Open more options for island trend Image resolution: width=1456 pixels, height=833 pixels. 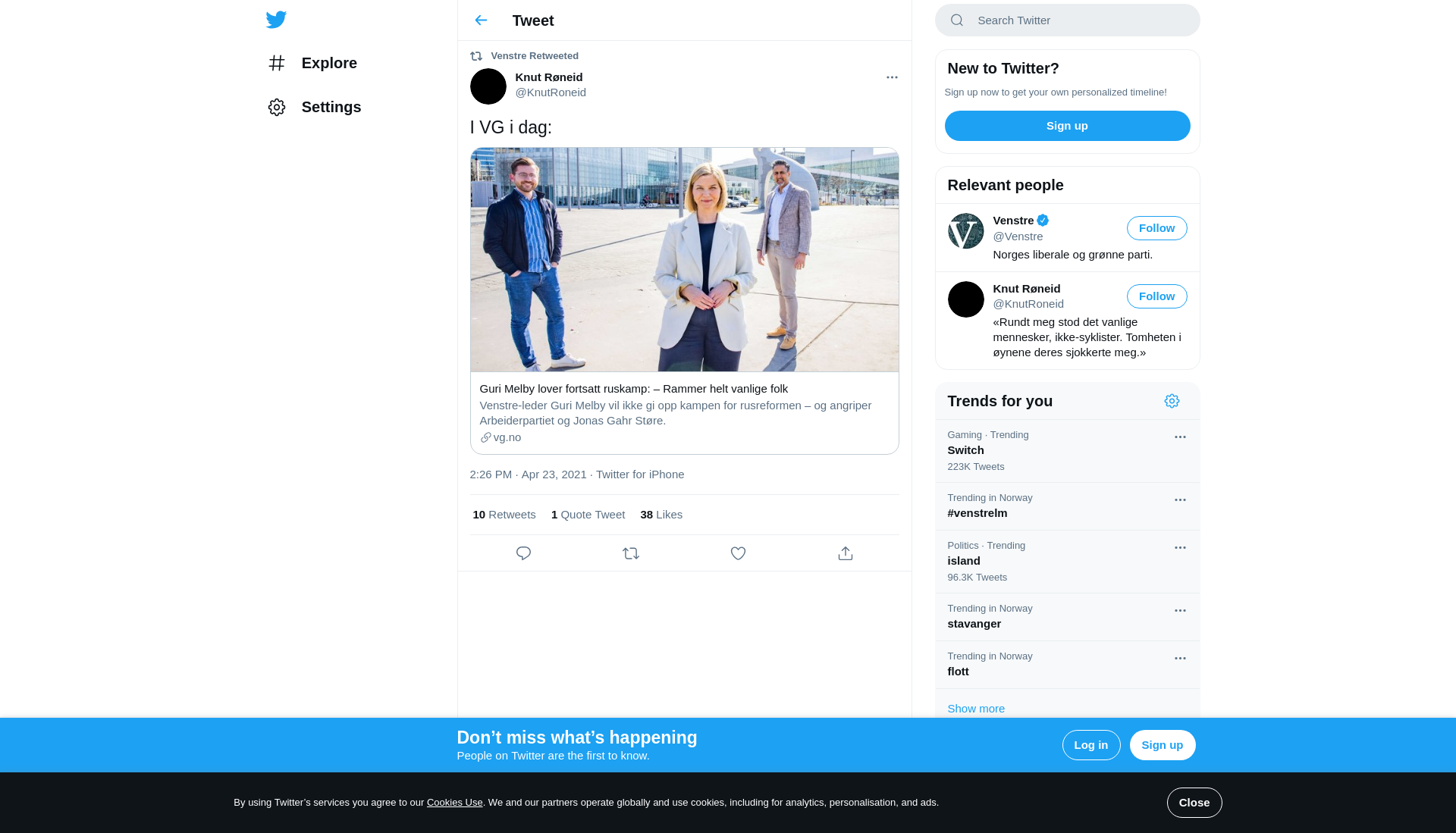(1180, 548)
